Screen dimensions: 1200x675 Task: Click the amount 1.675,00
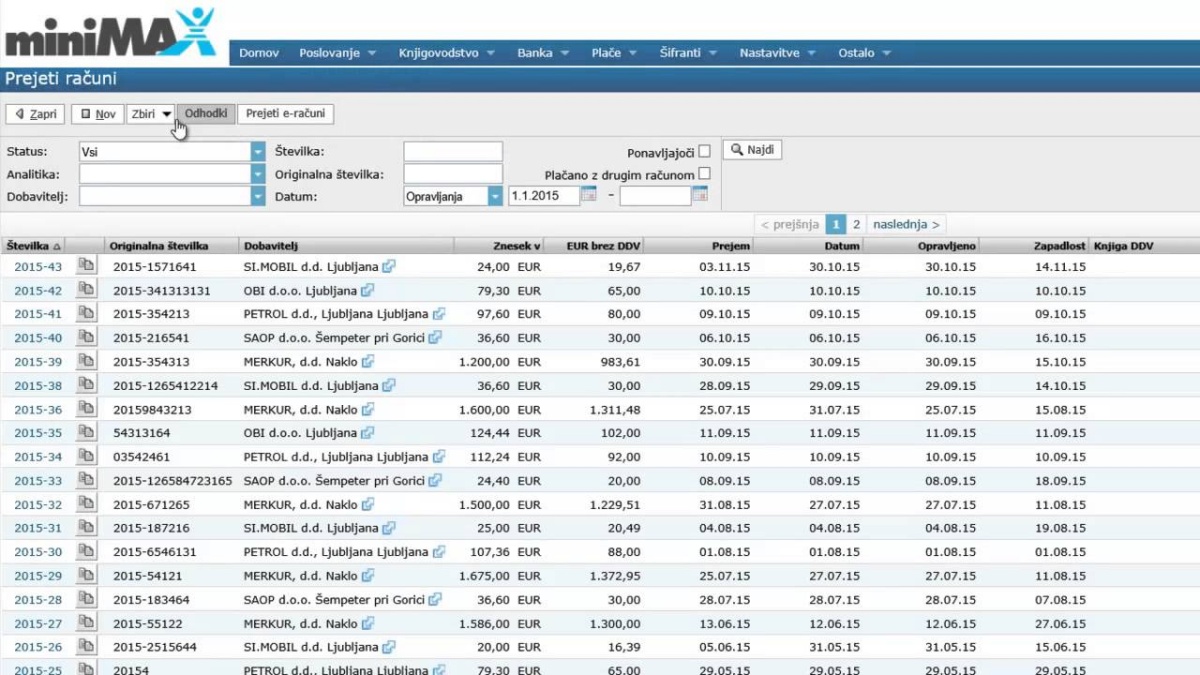[484, 576]
